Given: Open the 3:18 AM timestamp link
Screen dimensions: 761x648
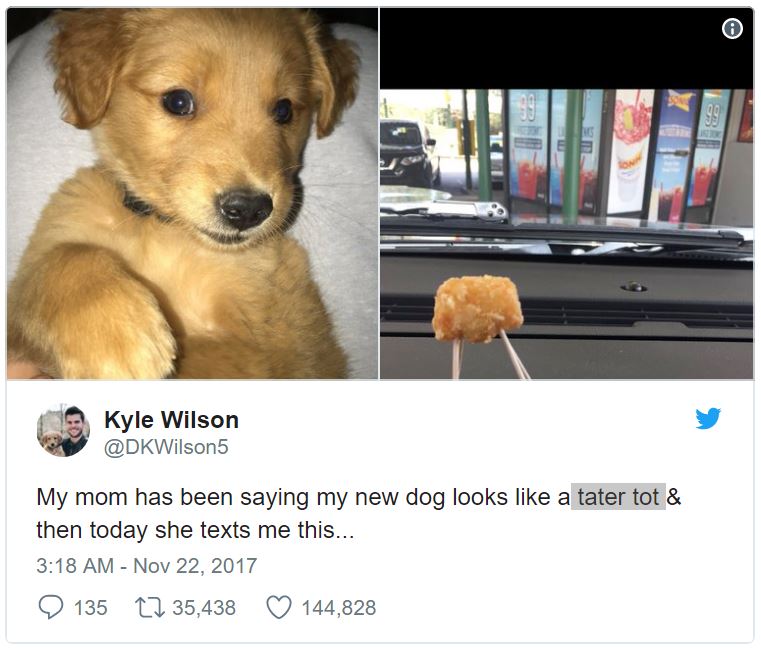Looking at the screenshot, I should pos(75,566).
